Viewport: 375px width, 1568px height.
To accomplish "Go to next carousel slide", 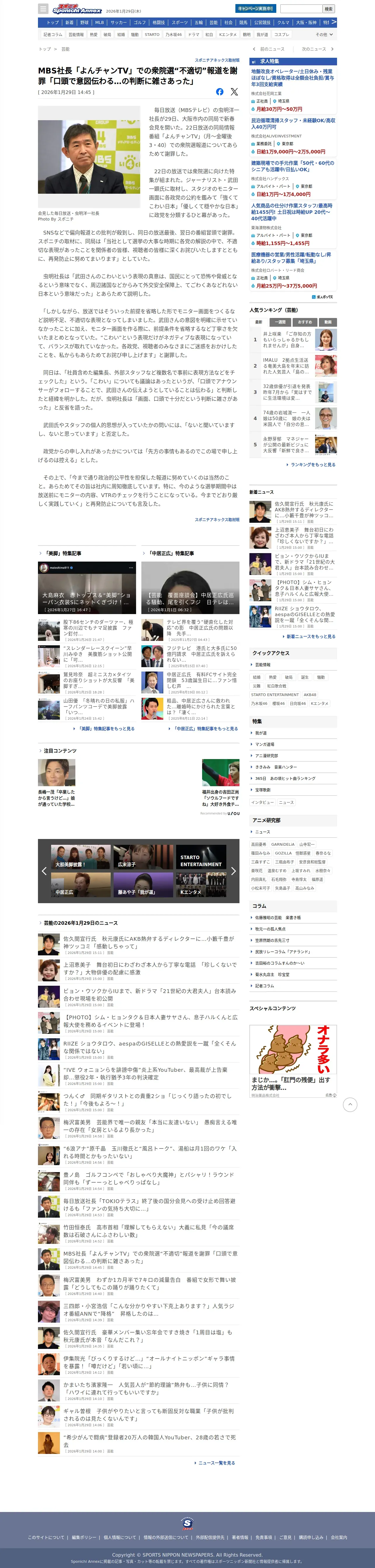I will pos(233,871).
